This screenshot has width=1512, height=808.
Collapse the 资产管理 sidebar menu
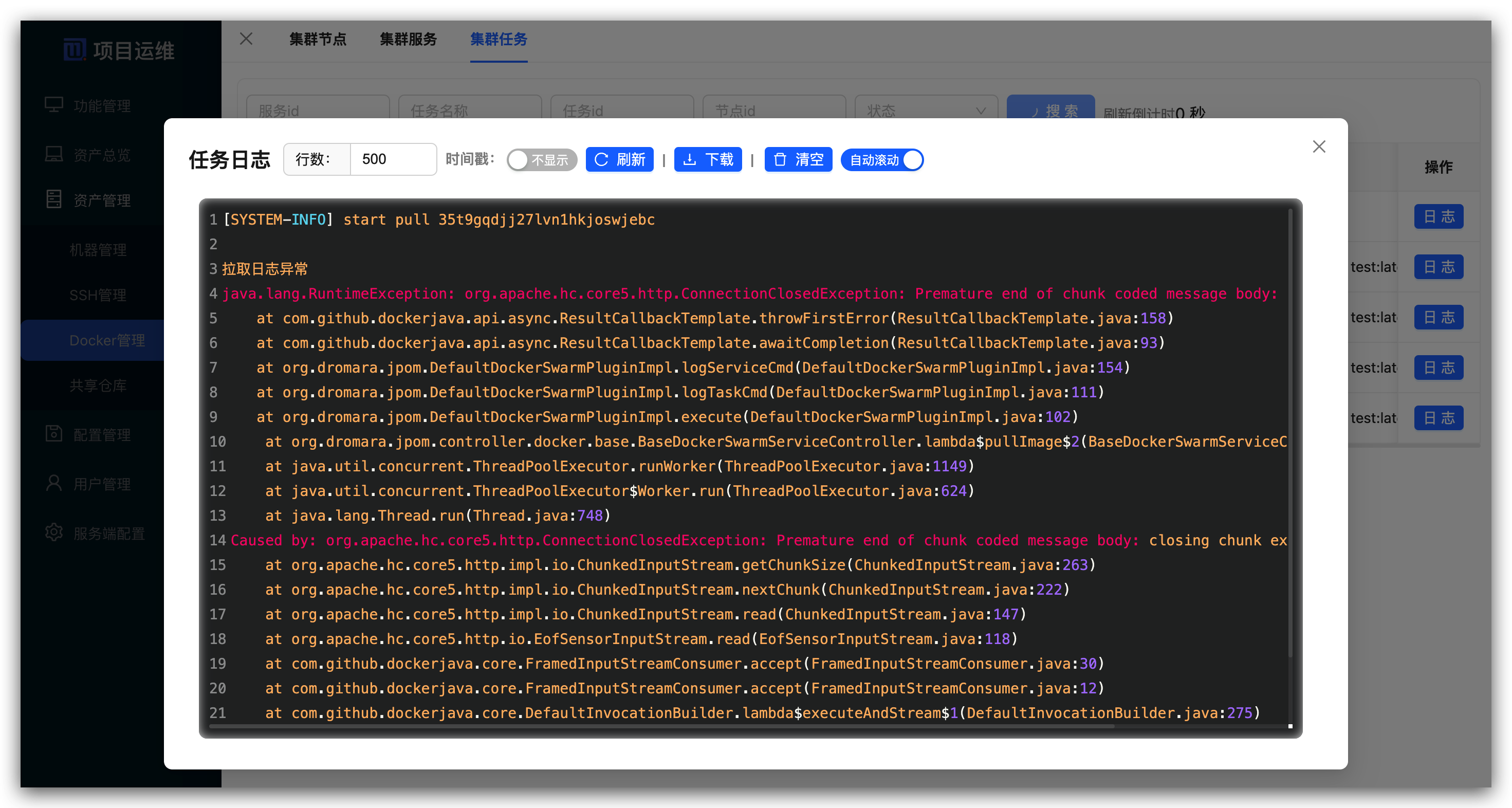(102, 200)
